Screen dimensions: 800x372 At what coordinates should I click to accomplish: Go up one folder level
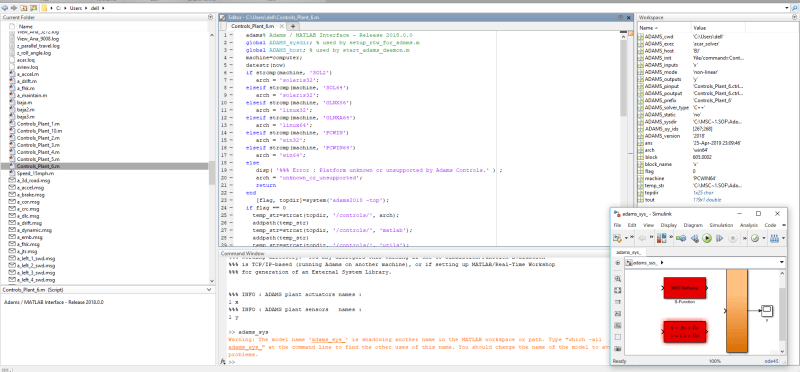coord(23,9)
